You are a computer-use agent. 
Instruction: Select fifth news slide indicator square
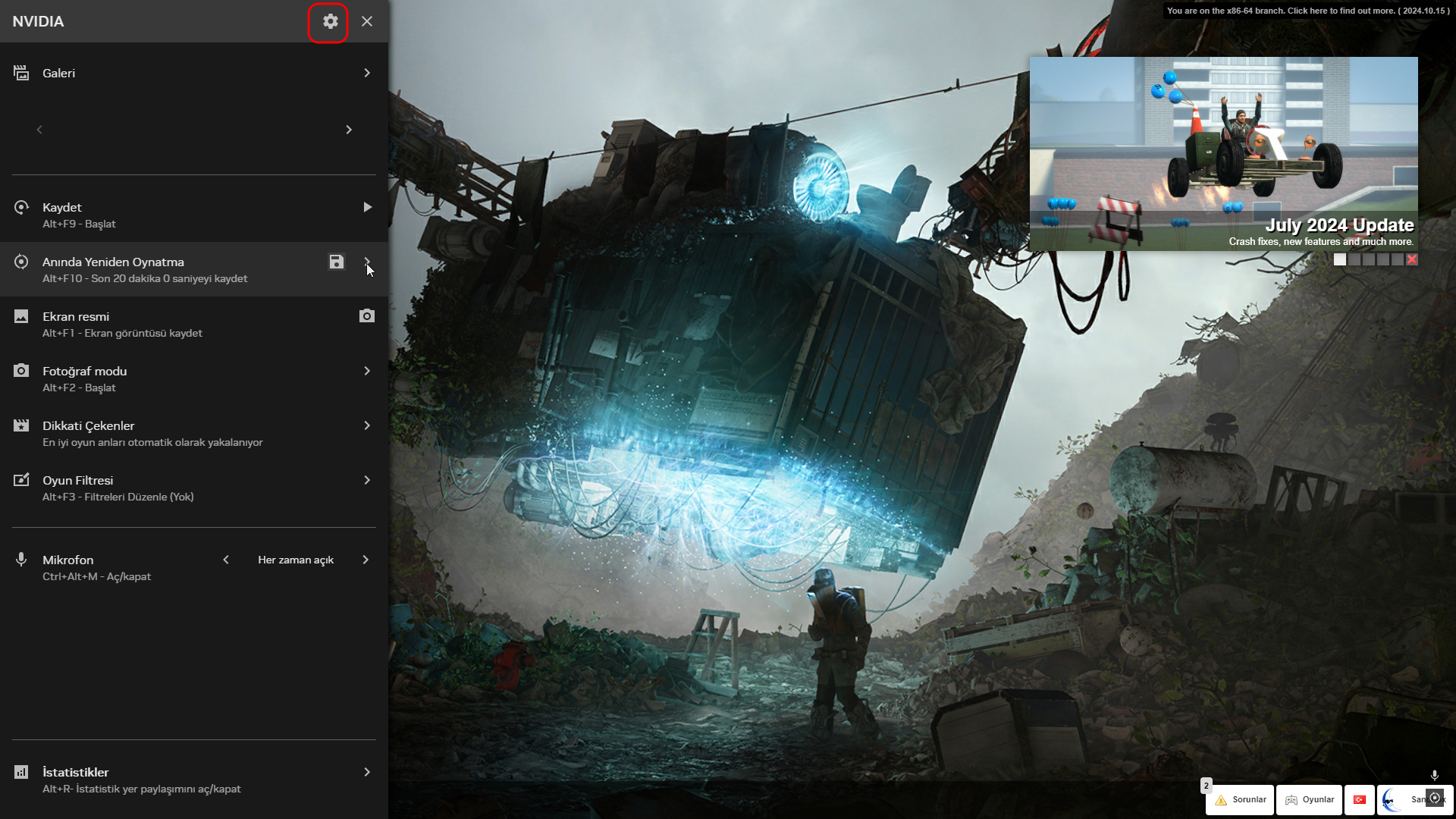pyautogui.click(x=1398, y=260)
